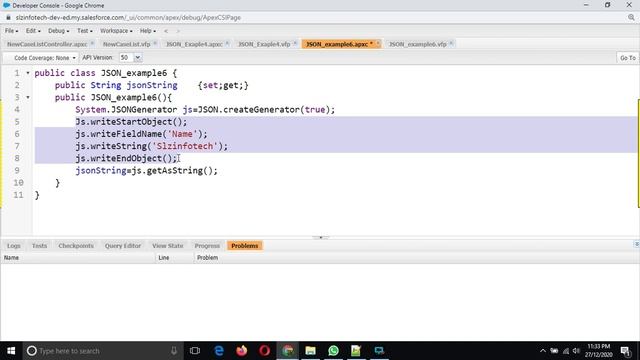Go to previous tab using back arrow
Viewport: 640px width, 360px height.
pyautogui.click(x=166, y=31)
